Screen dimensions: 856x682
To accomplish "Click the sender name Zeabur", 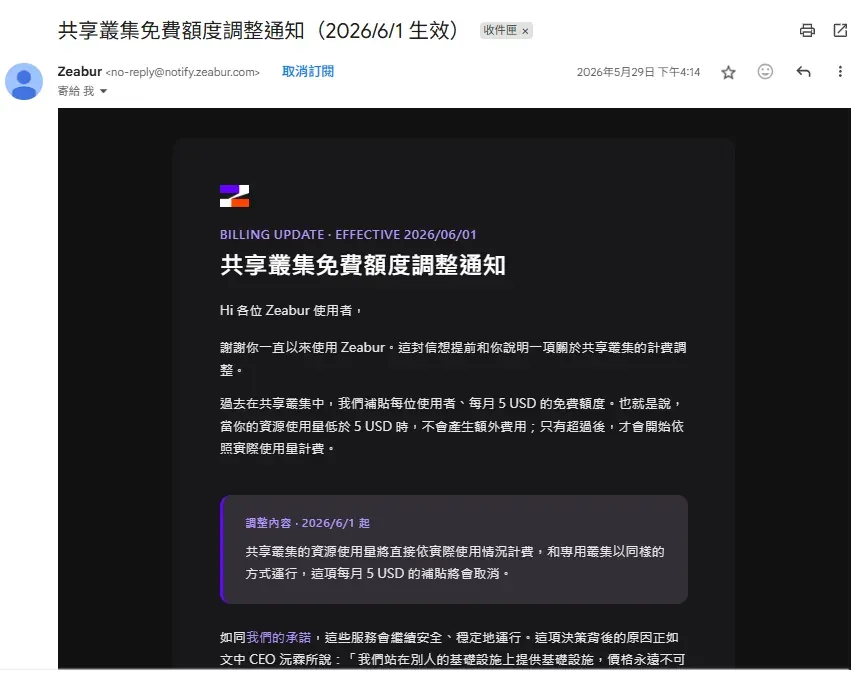I will click(x=80, y=72).
